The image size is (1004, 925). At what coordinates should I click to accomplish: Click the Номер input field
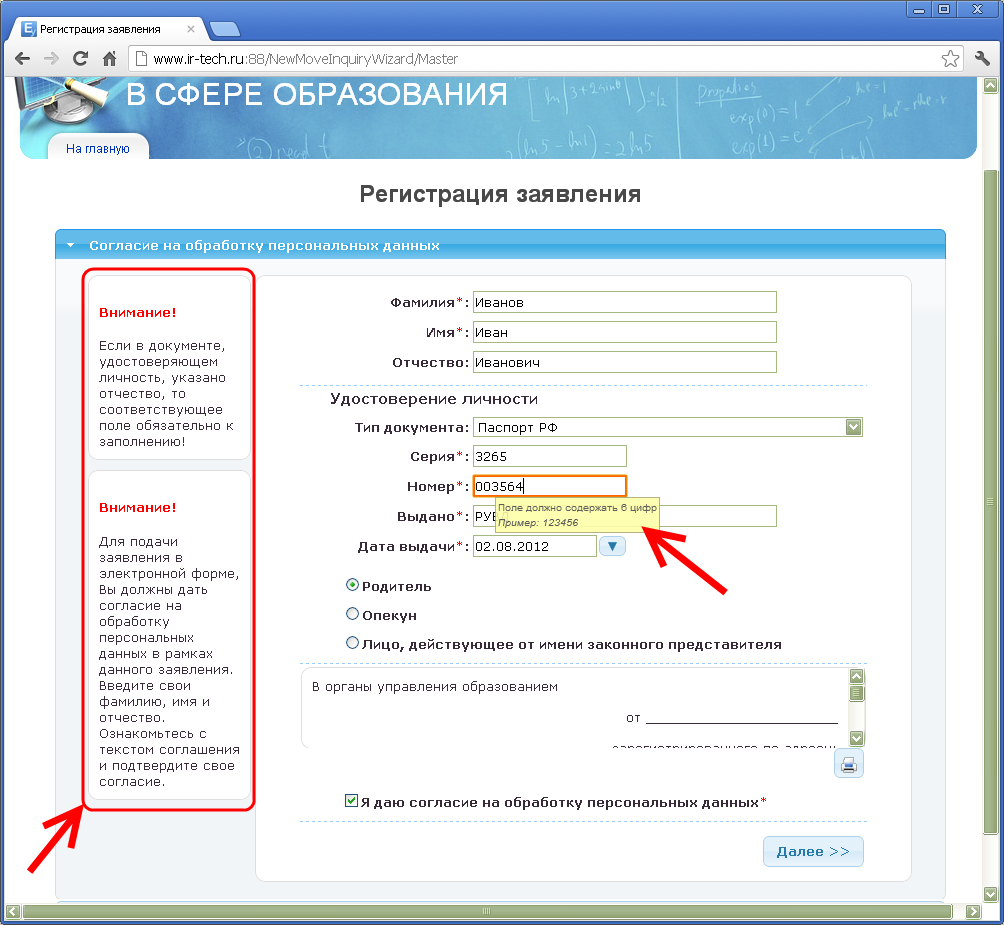coord(549,487)
